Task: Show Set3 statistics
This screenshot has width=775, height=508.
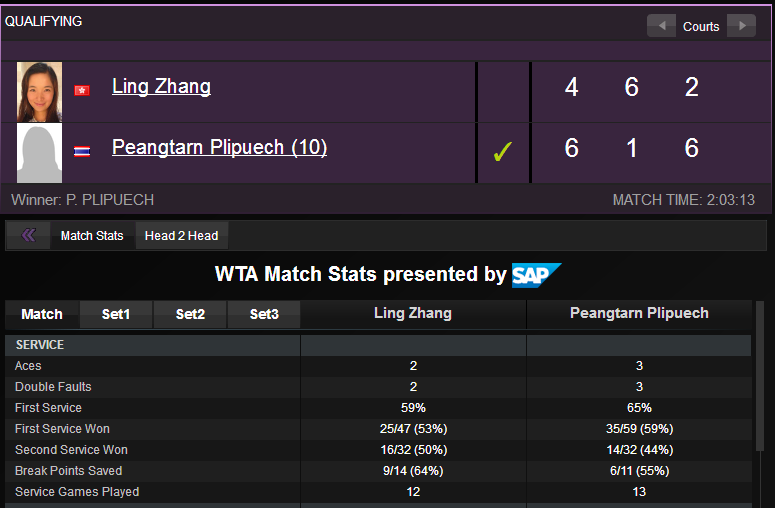Action: pyautogui.click(x=264, y=314)
